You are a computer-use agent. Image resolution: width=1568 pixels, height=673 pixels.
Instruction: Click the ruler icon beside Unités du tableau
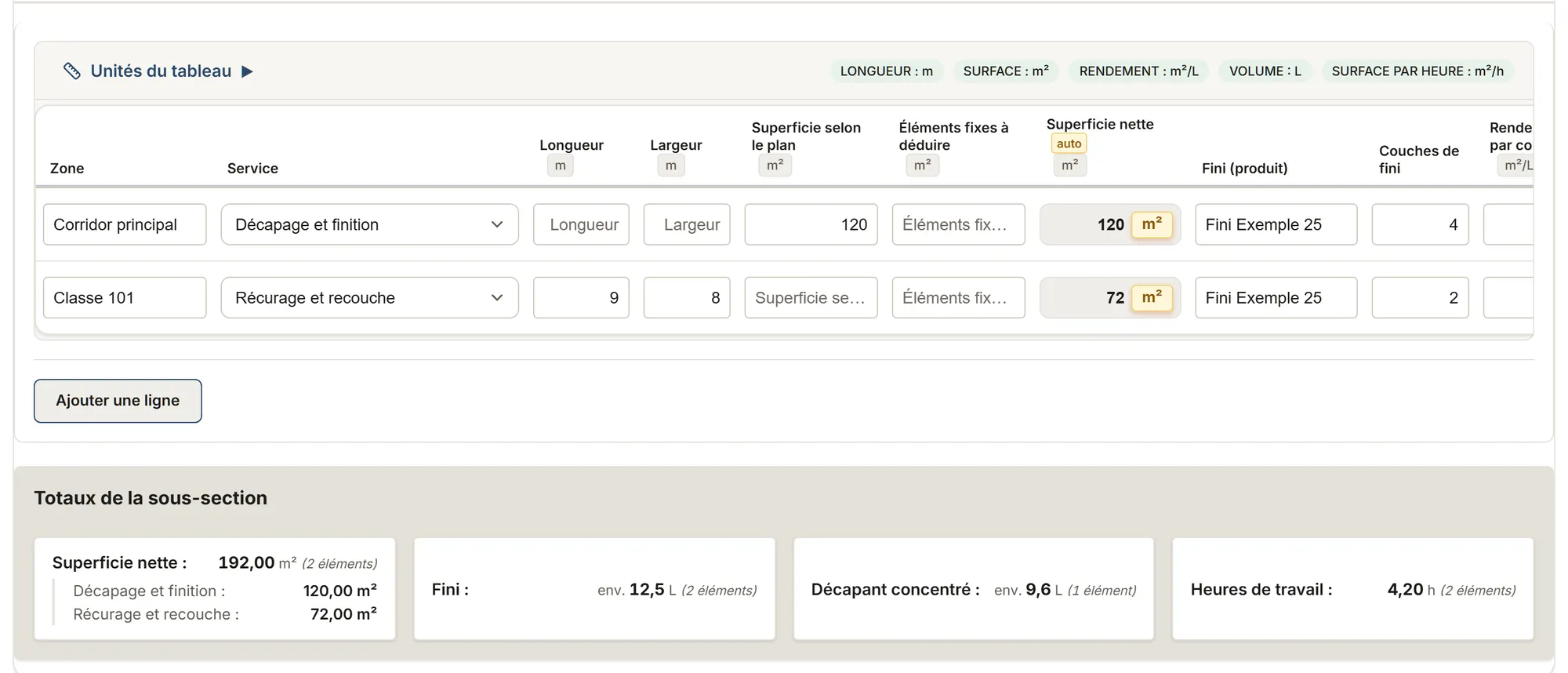coord(72,71)
